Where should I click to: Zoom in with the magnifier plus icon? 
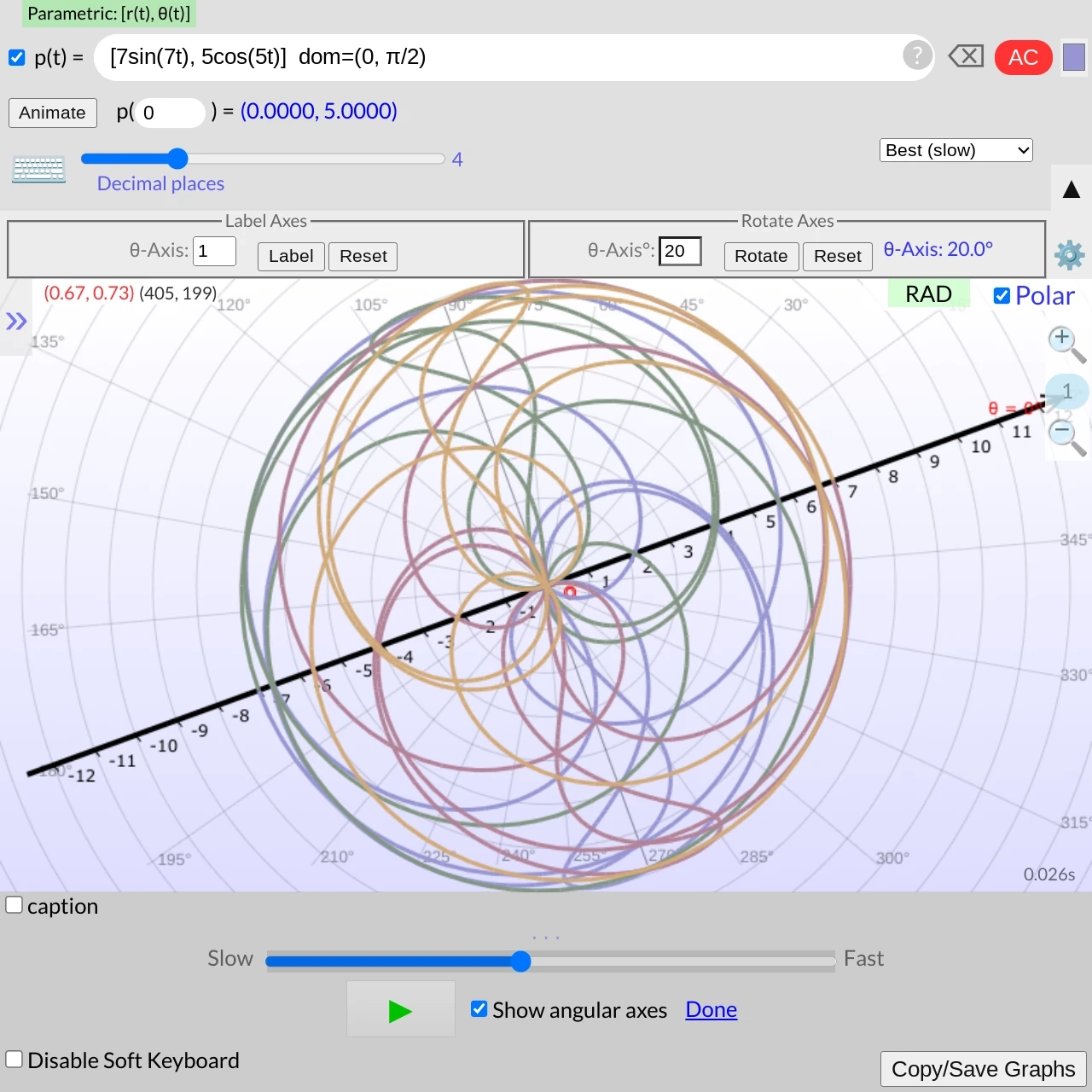[x=1064, y=341]
